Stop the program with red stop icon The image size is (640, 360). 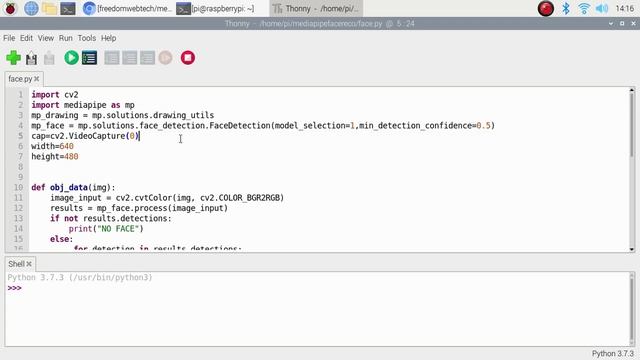click(x=188, y=58)
